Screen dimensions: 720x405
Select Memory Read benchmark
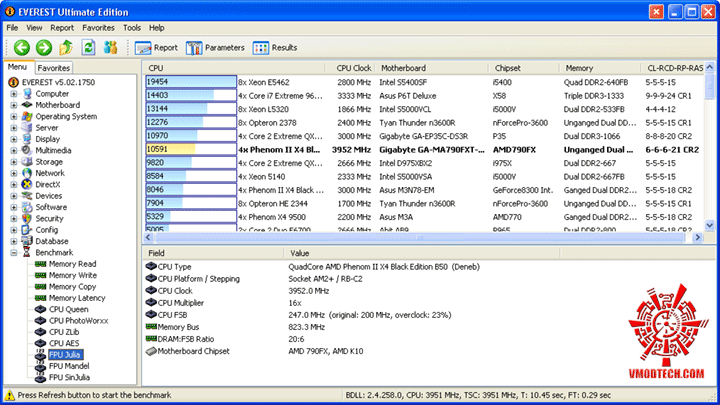click(x=73, y=264)
